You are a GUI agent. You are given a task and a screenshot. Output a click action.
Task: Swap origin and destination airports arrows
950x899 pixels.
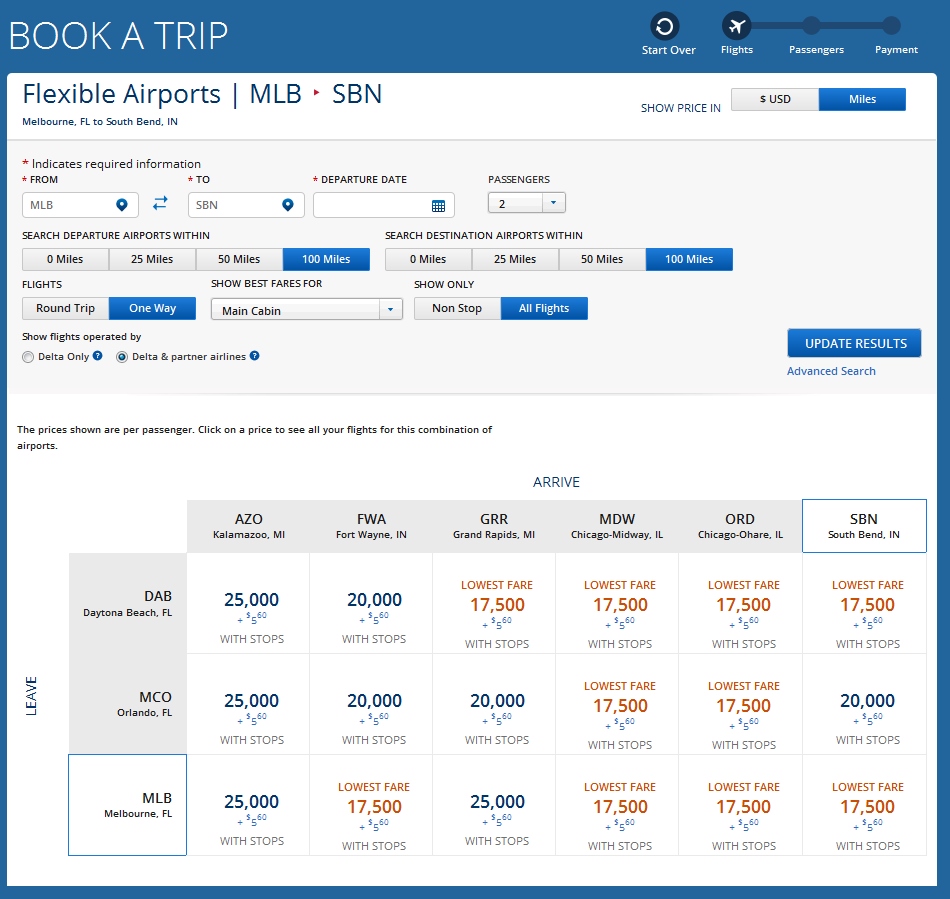click(160, 204)
